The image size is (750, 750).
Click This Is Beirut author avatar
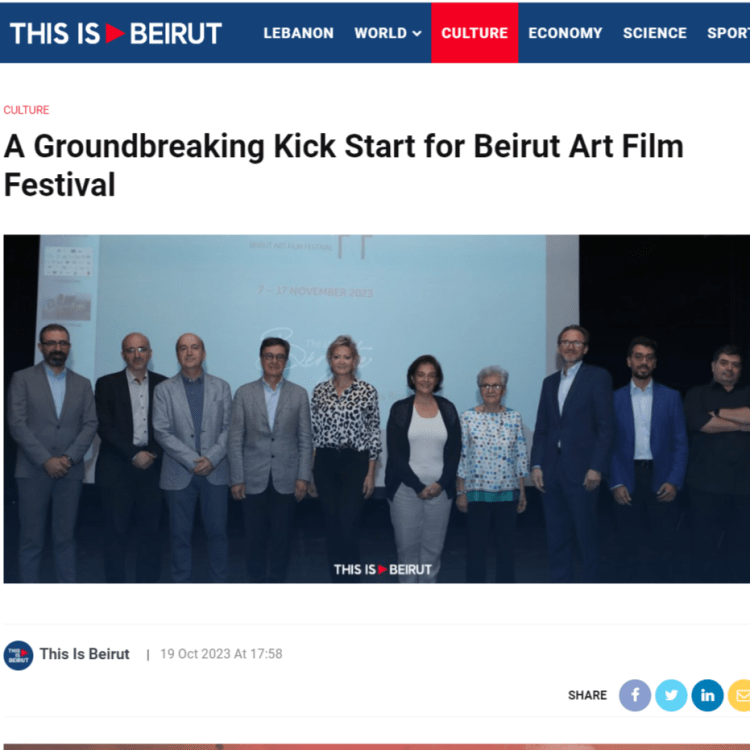(x=18, y=655)
